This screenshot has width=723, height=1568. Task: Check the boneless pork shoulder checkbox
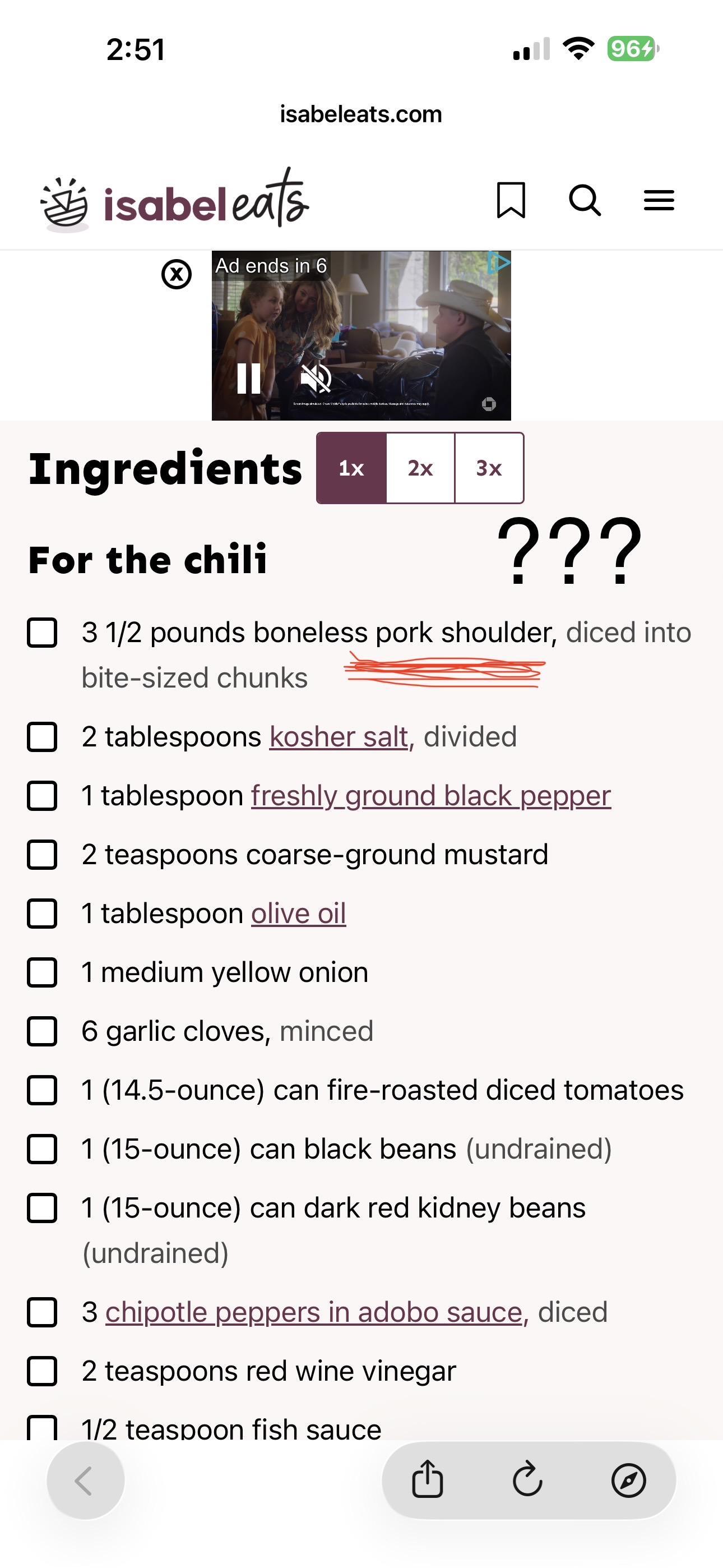43,633
